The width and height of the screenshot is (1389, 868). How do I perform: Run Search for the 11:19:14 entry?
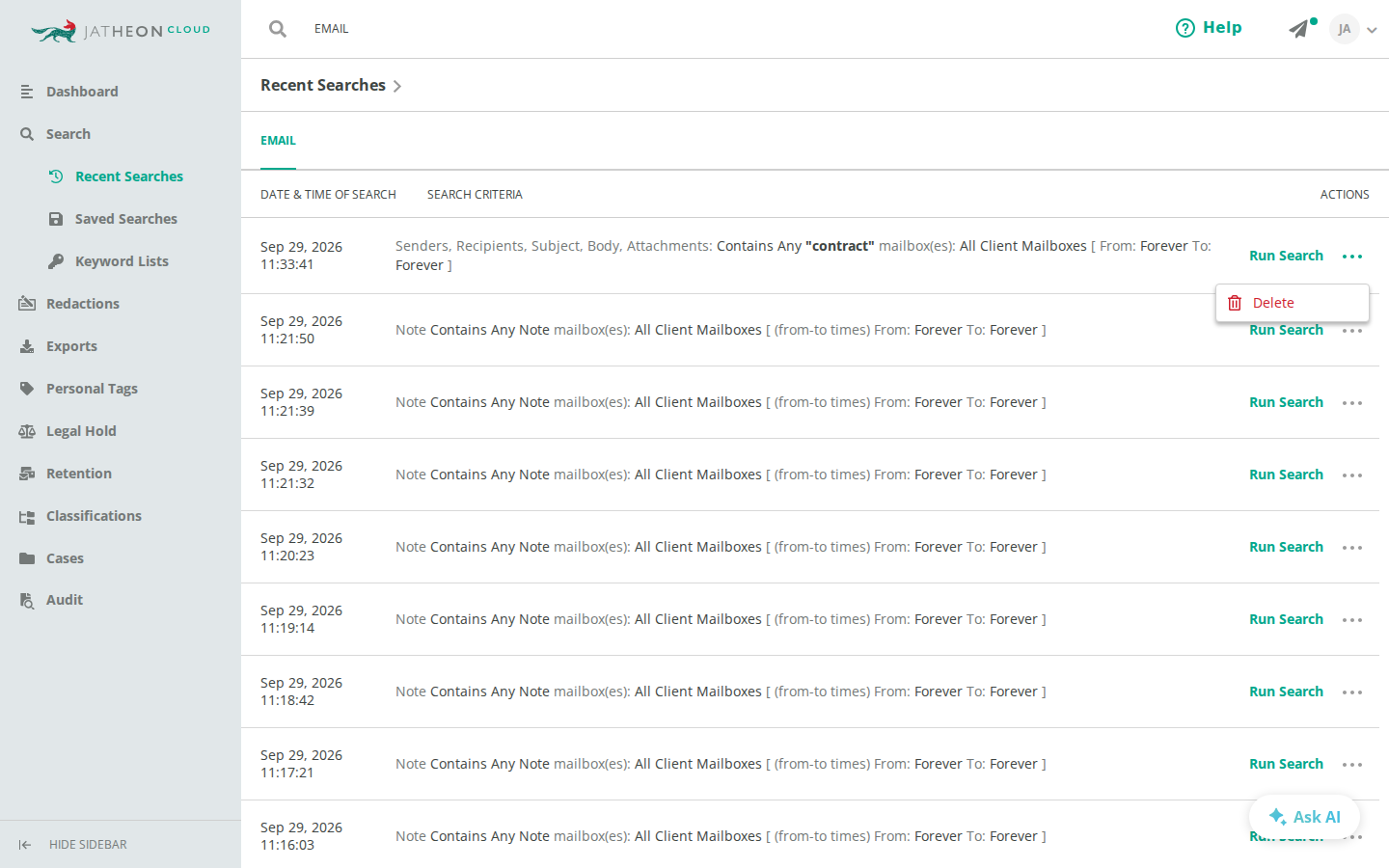coord(1286,619)
